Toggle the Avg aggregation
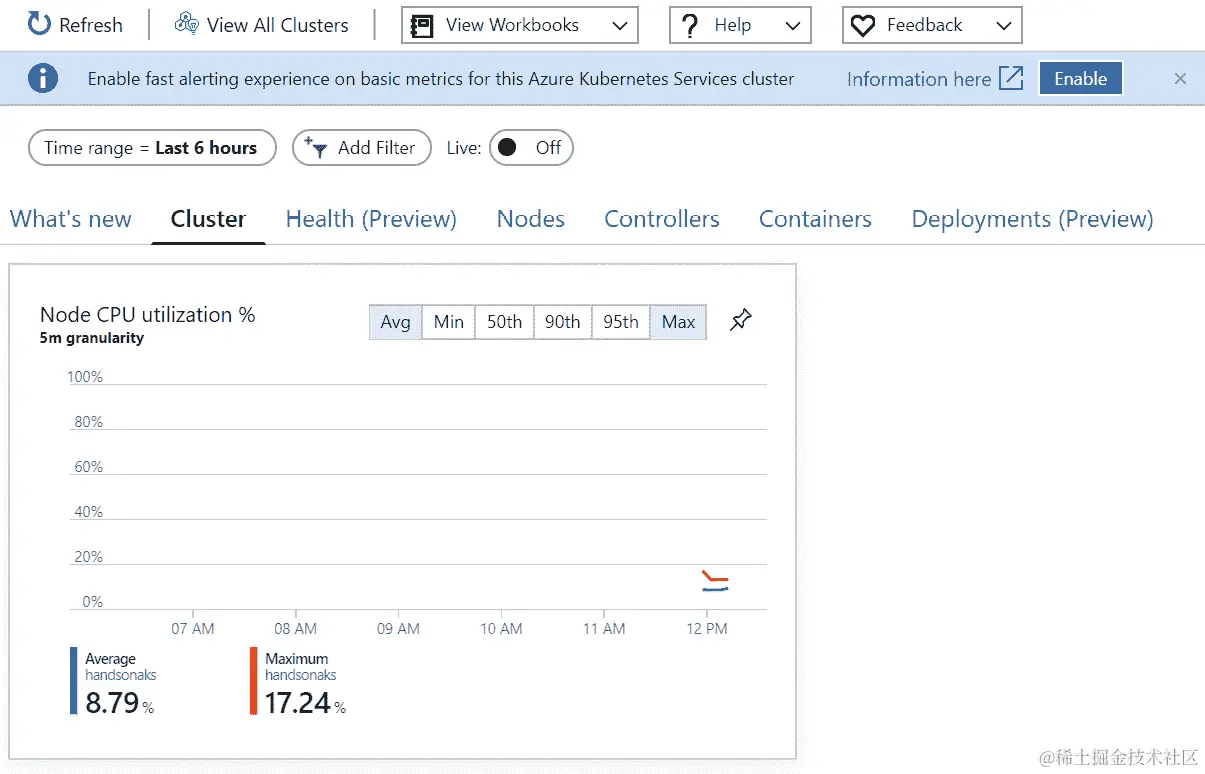Viewport: 1205px width, 774px height. tap(395, 322)
